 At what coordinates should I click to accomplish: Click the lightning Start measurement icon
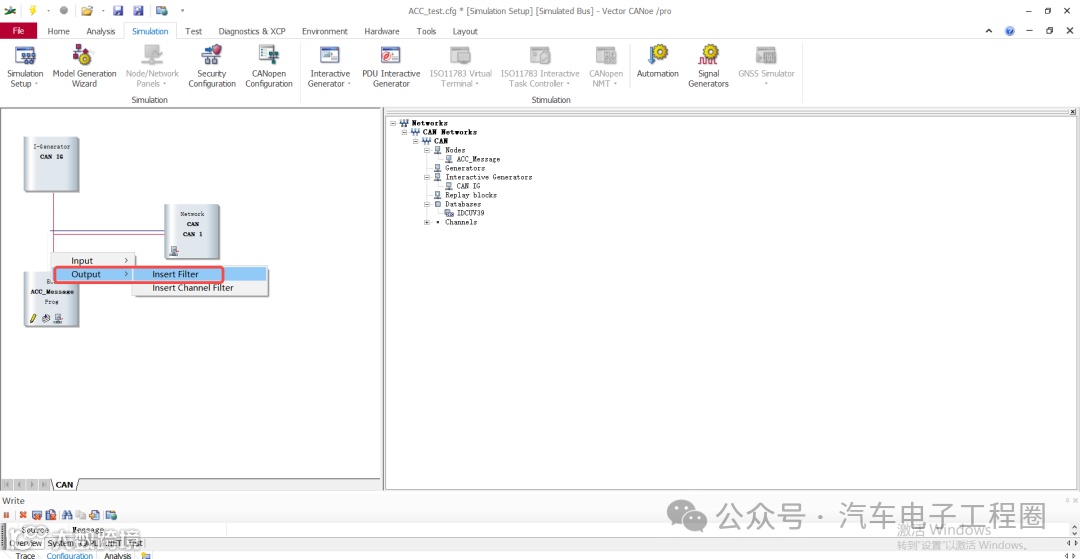(x=32, y=10)
